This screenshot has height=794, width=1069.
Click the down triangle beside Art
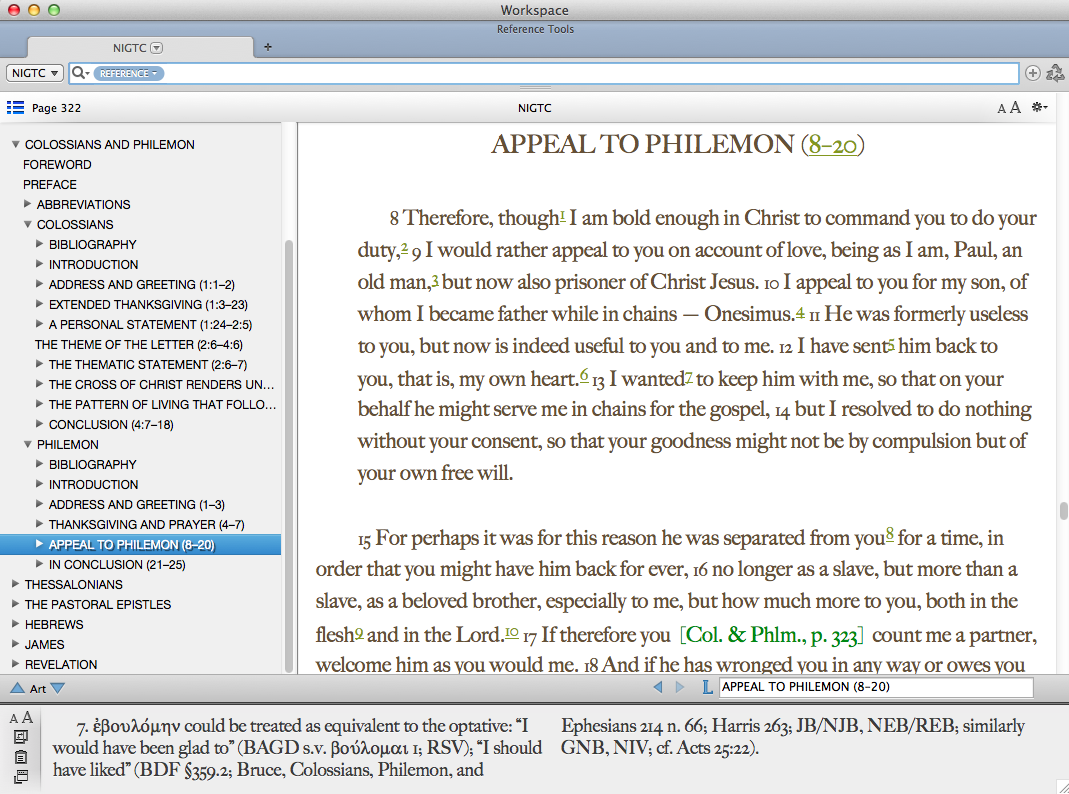(58, 688)
